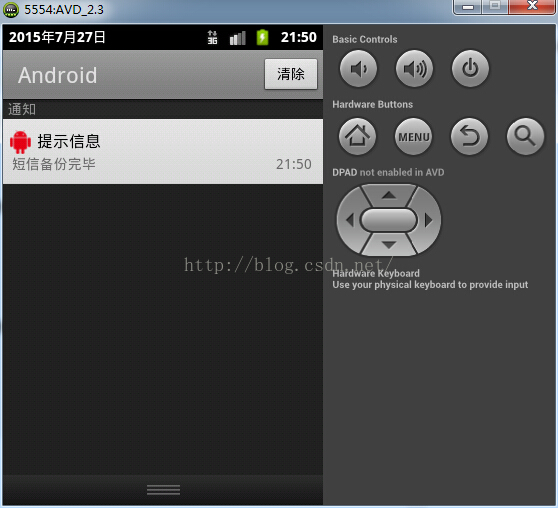The height and width of the screenshot is (508, 558).
Task: Click the signal strength icon
Action: click(x=237, y=38)
